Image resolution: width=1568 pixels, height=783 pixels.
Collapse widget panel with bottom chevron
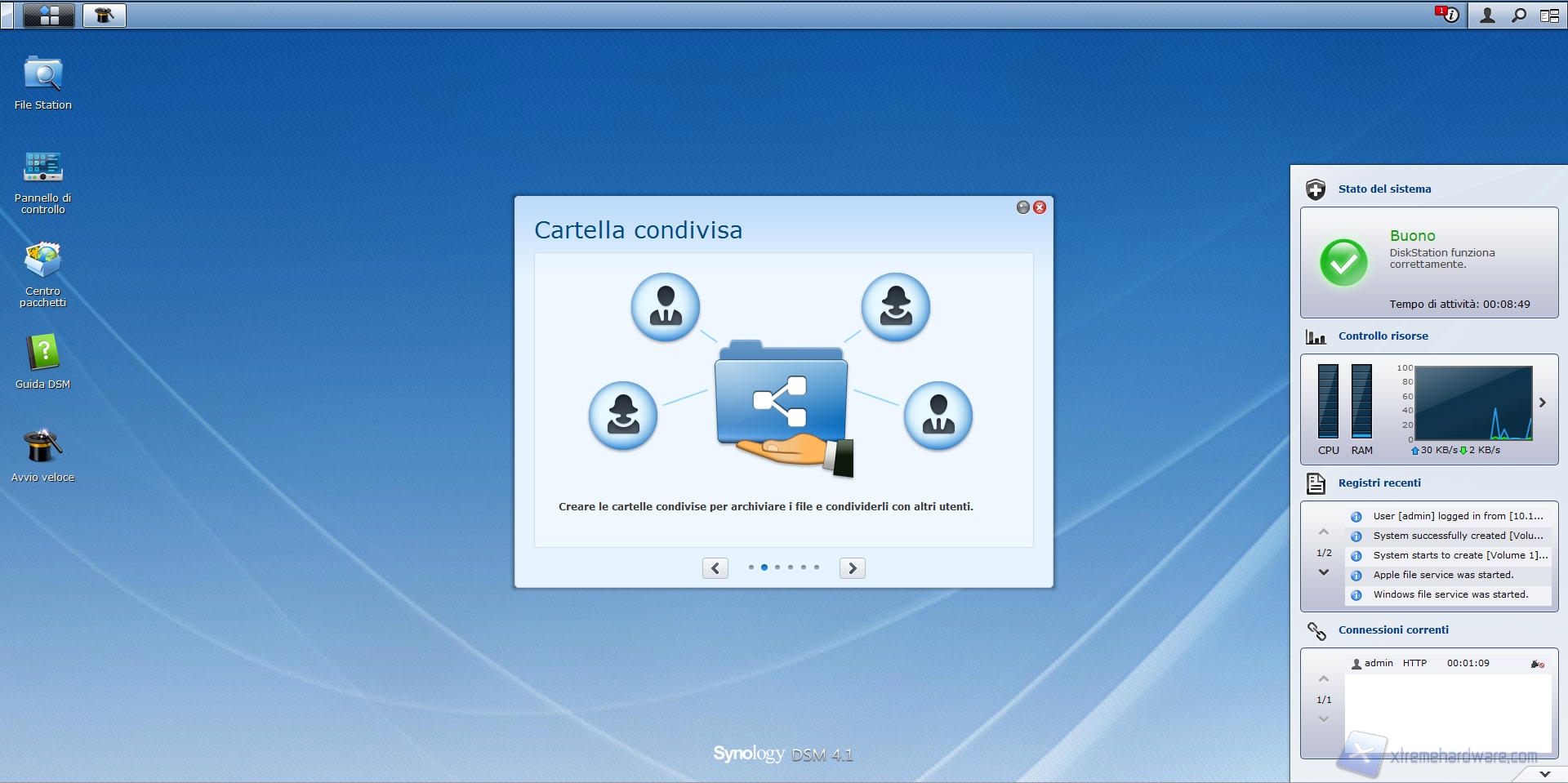pos(1544,773)
